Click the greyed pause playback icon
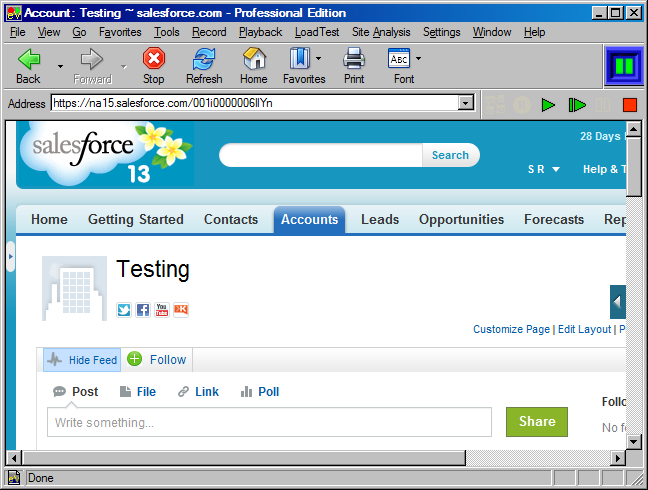Viewport: 648px width, 490px height. pyautogui.click(x=603, y=105)
